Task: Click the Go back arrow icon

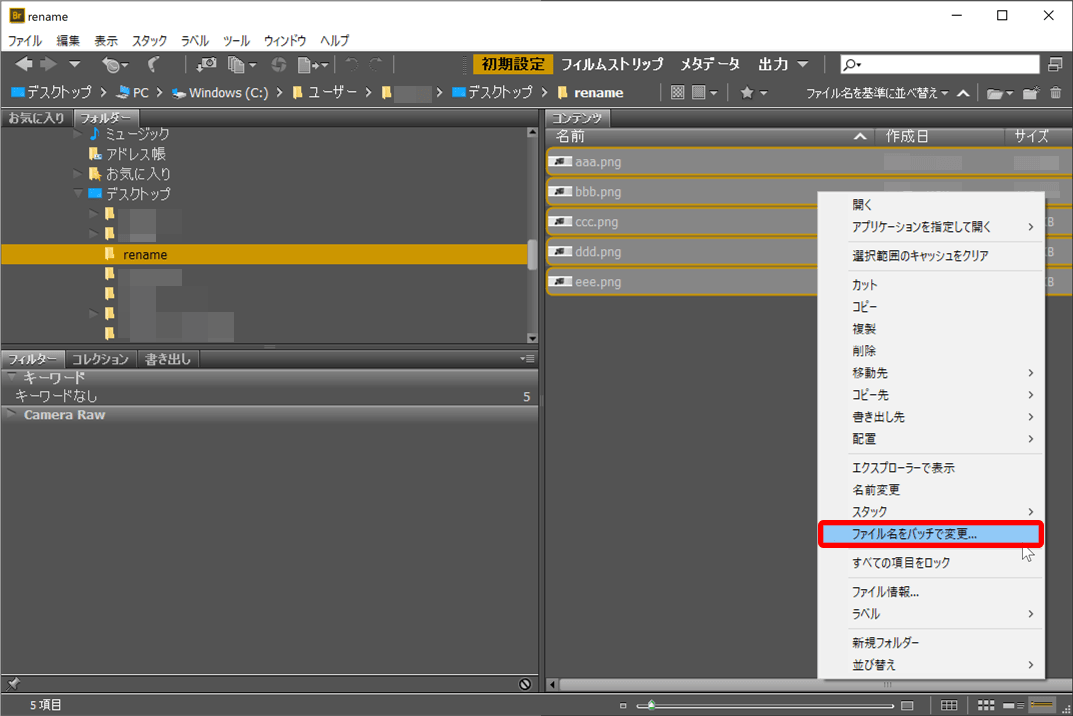Action: pos(24,64)
